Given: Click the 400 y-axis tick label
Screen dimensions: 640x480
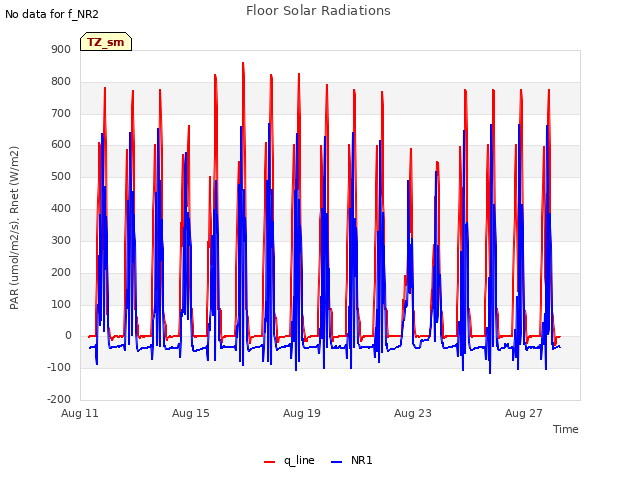Looking at the screenshot, I should click(61, 208).
